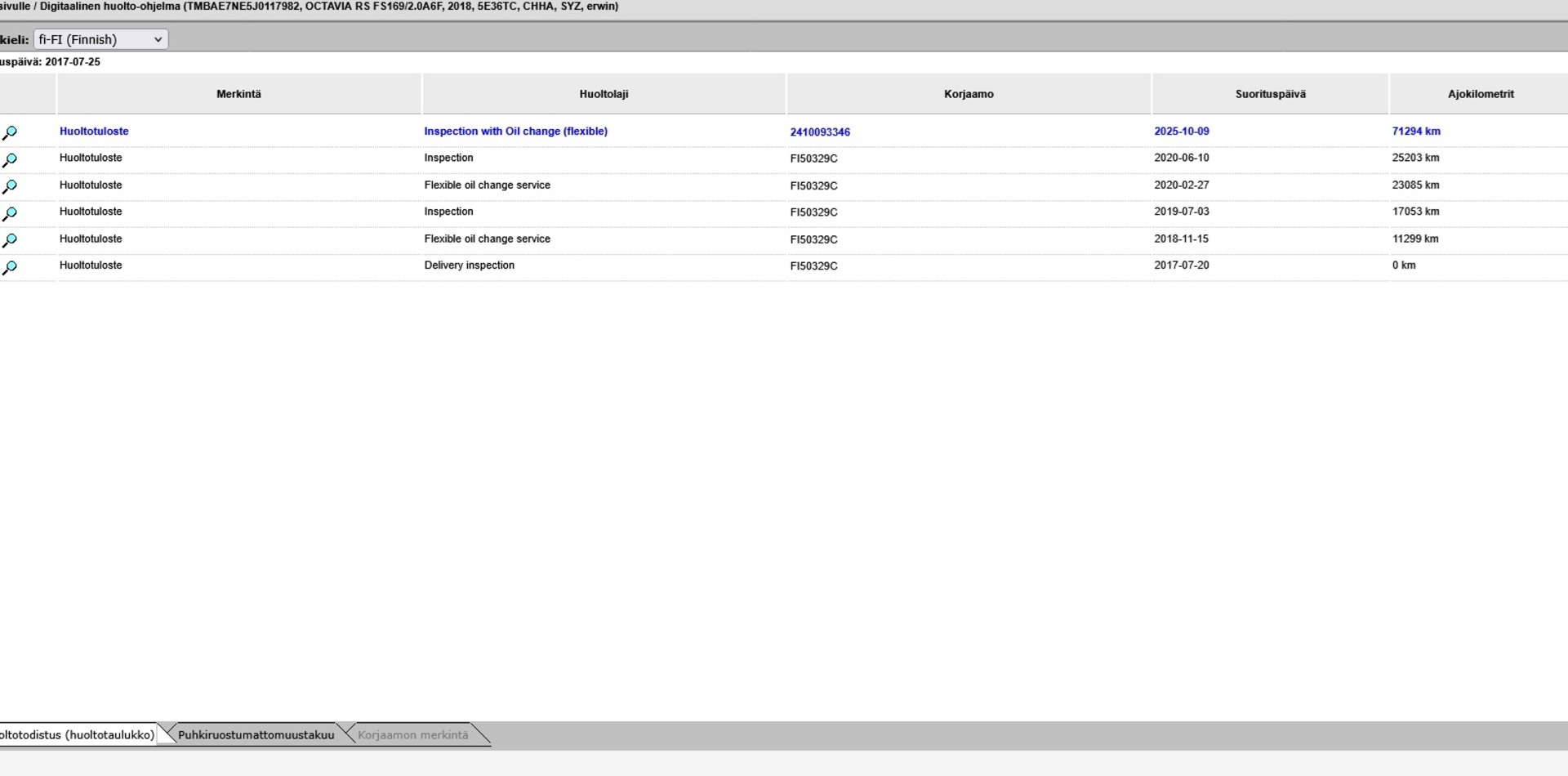The image size is (1568, 776).
Task: Click the Suorituspäivä column header
Action: [x=1270, y=94]
